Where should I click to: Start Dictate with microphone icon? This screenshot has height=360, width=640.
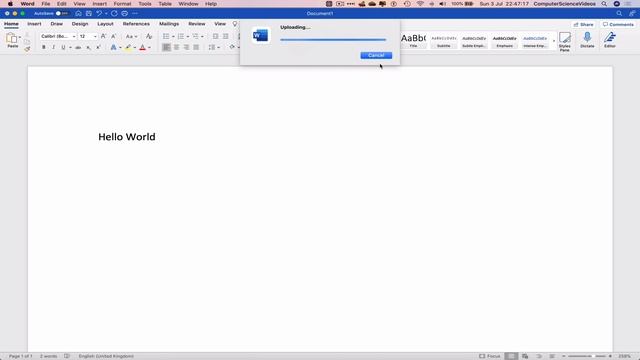(587, 40)
